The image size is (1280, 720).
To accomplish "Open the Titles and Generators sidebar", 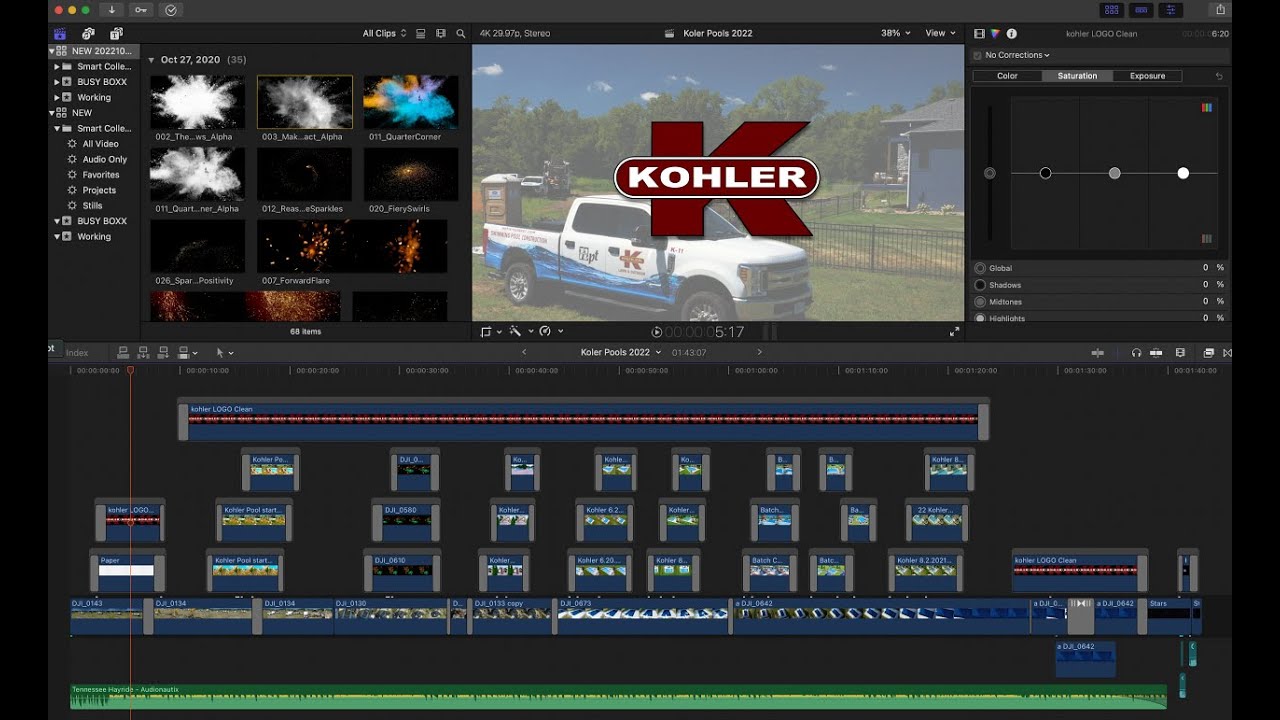I will pos(116,33).
